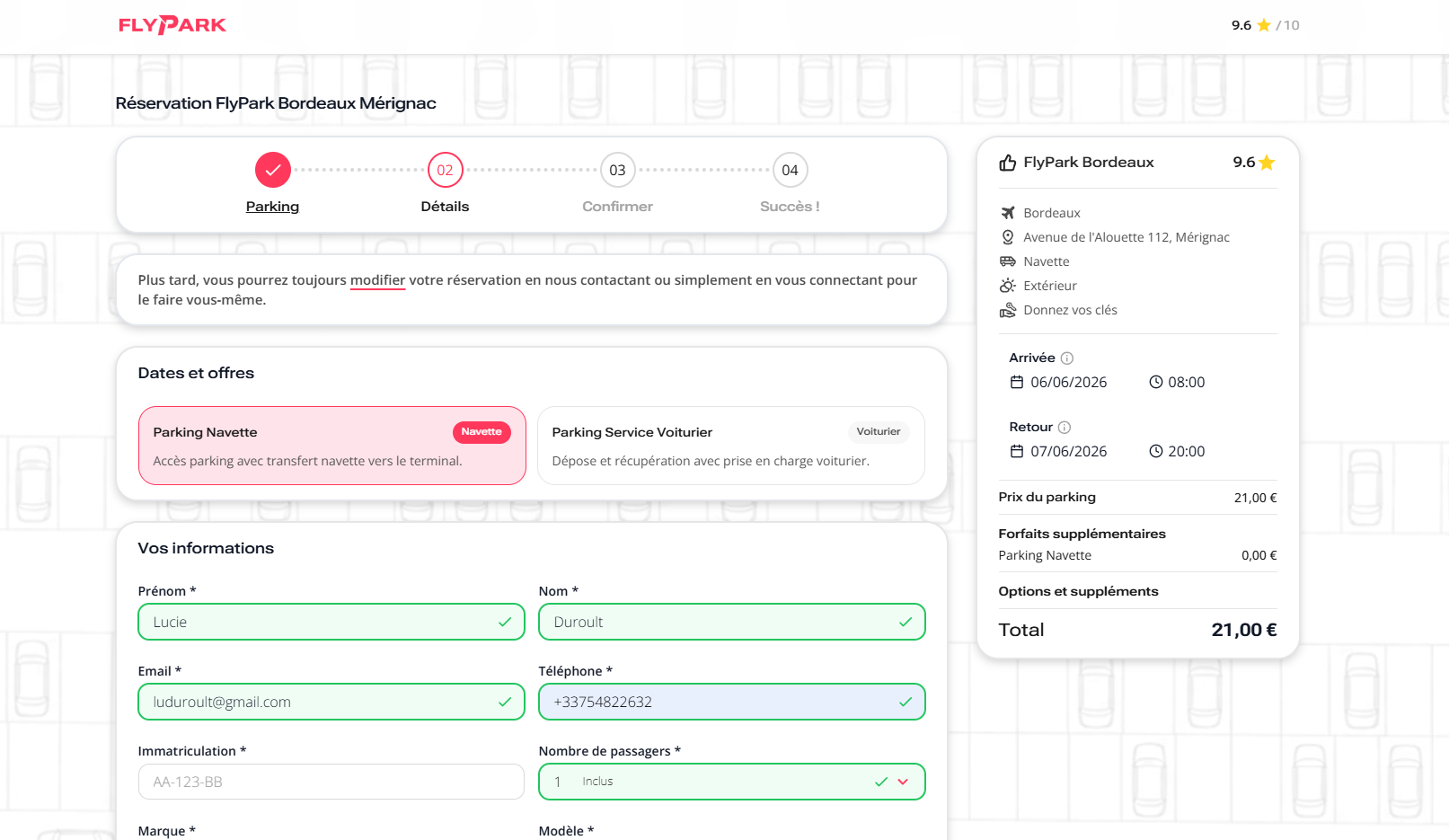
Task: Click the green checkmark in Nom field
Action: point(906,622)
